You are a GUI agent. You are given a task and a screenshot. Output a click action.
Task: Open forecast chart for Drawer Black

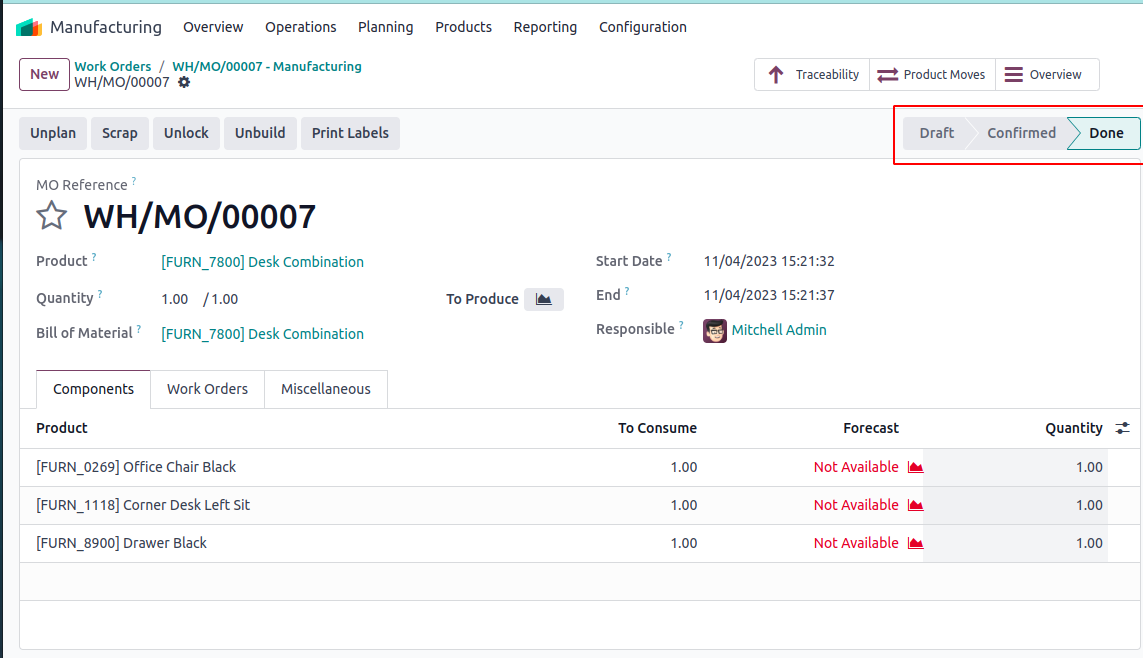click(916, 543)
